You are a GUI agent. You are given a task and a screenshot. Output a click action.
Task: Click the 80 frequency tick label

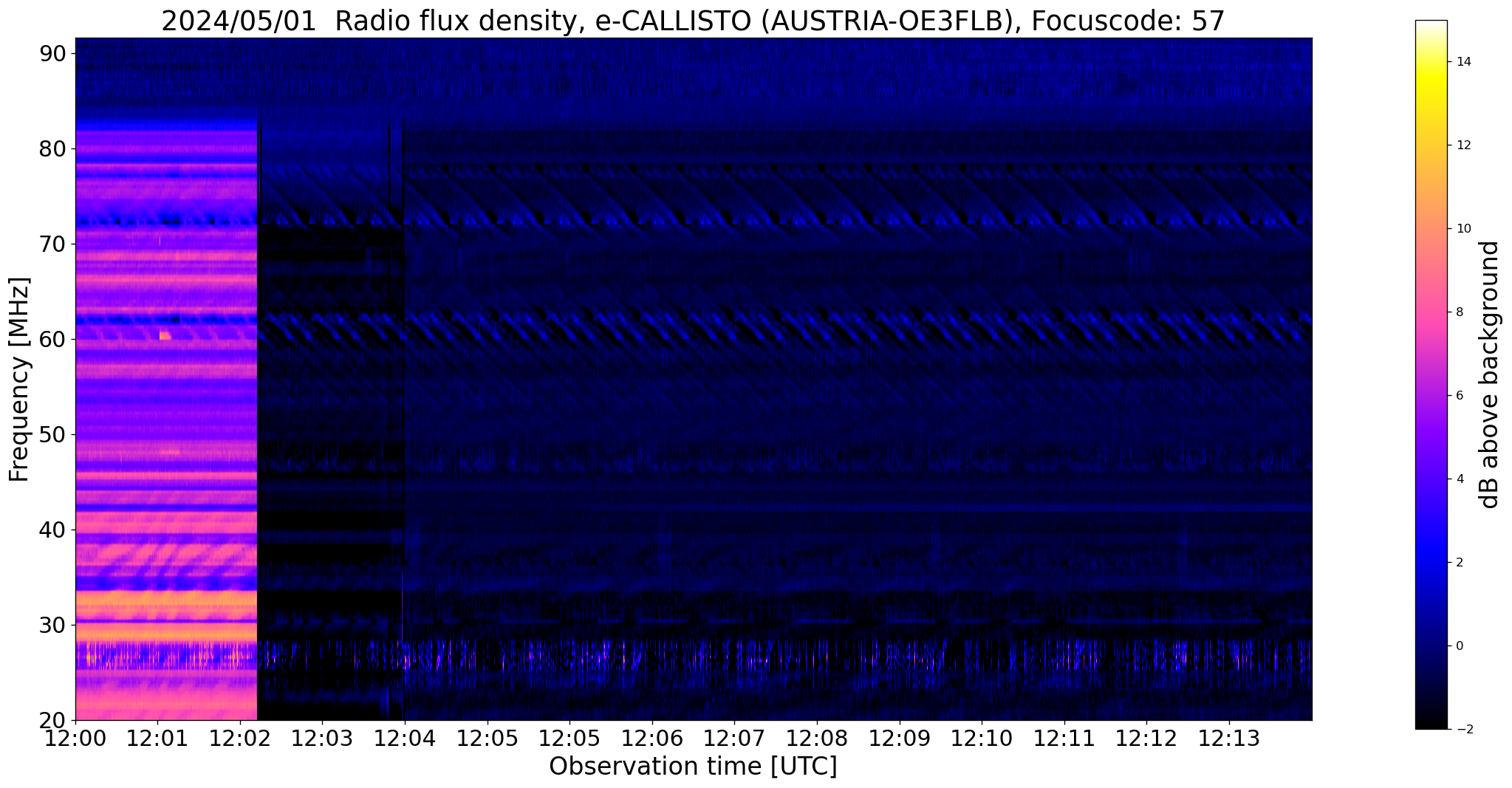[x=53, y=148]
